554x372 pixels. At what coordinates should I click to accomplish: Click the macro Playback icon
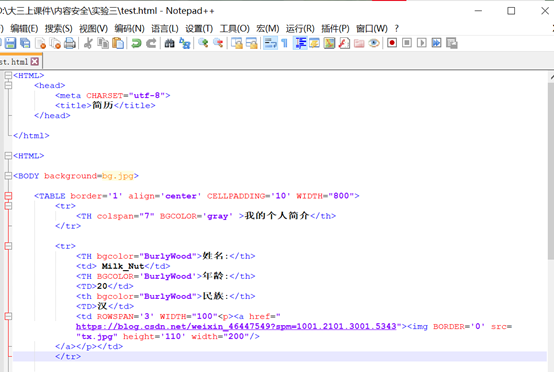(422, 43)
